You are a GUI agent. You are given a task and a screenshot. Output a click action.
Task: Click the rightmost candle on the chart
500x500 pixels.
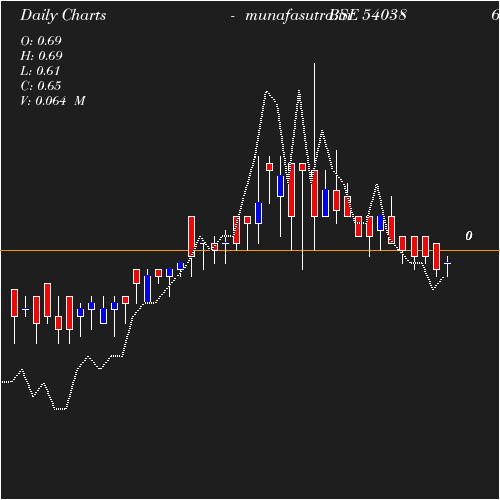point(447,266)
